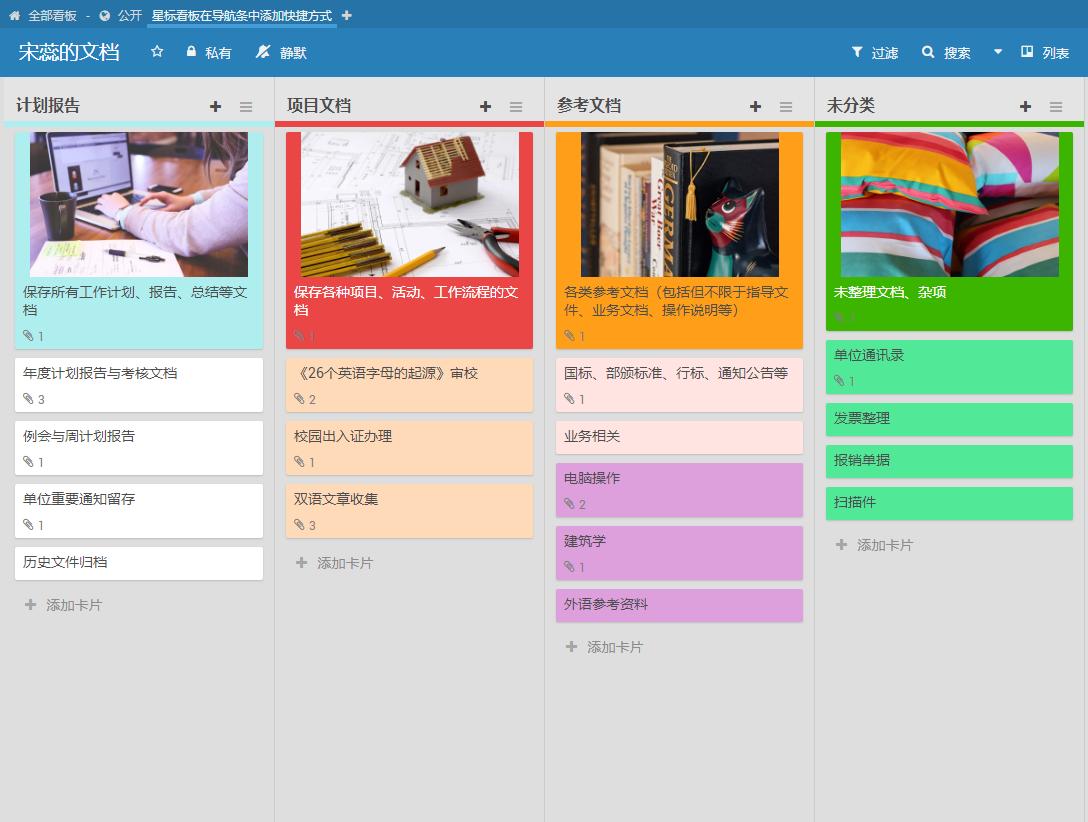
Task: Click attachment icon on 国标、部颁标准 card
Action: (x=569, y=399)
